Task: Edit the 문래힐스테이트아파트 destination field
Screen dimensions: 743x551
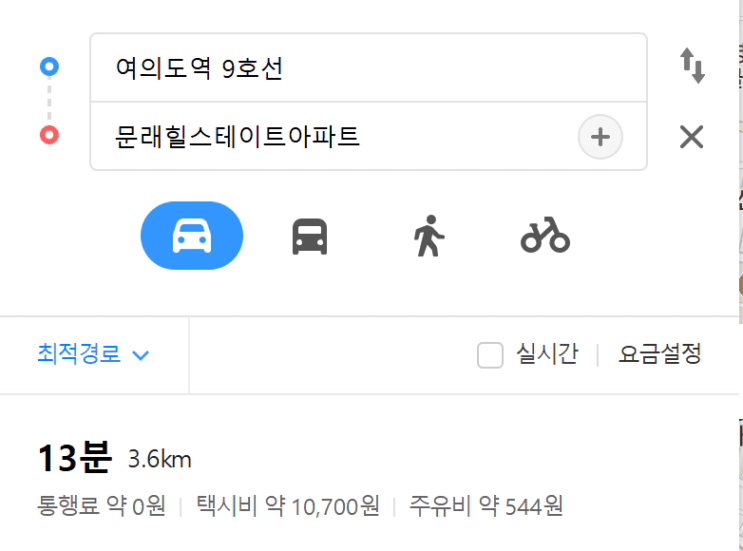Action: click(332, 136)
